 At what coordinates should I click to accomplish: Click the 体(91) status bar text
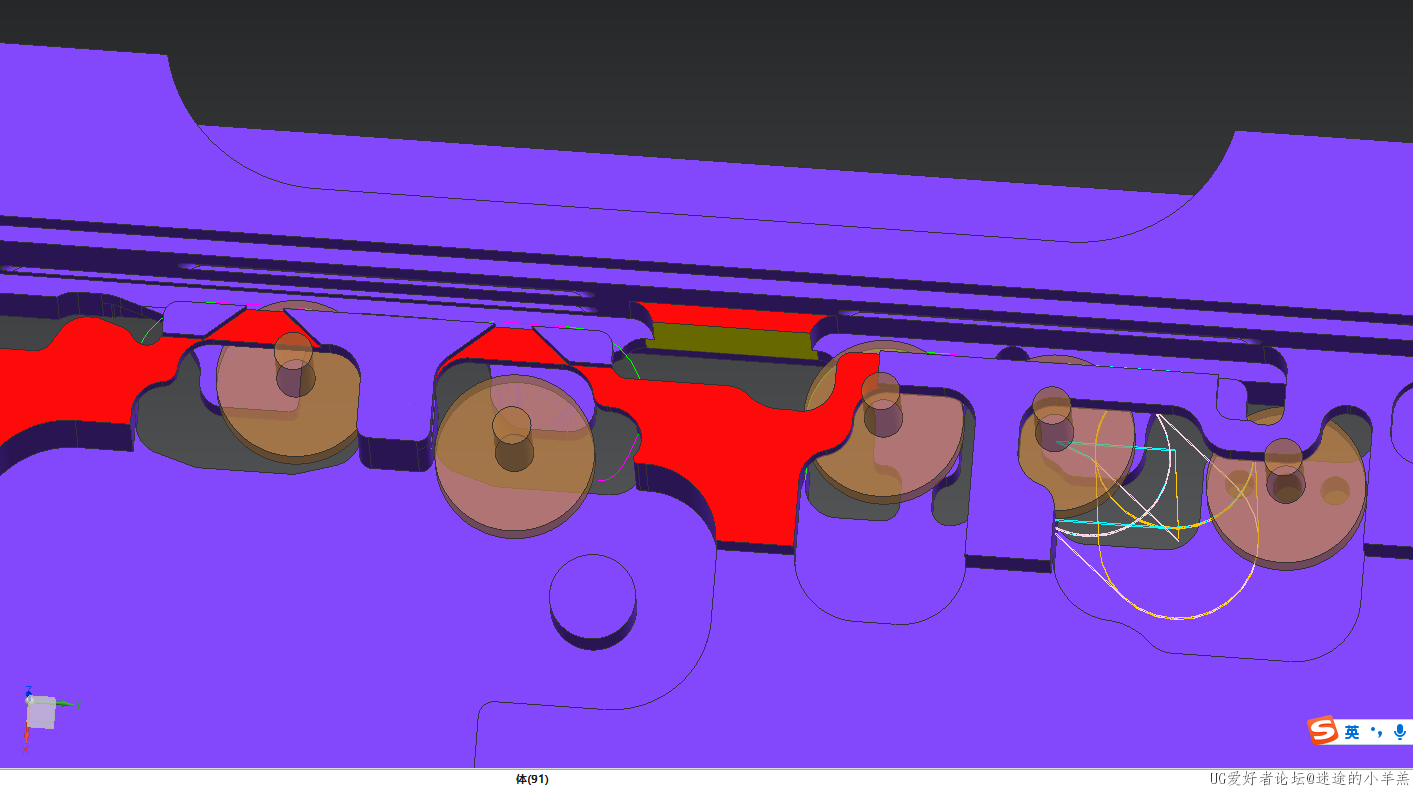tap(532, 779)
